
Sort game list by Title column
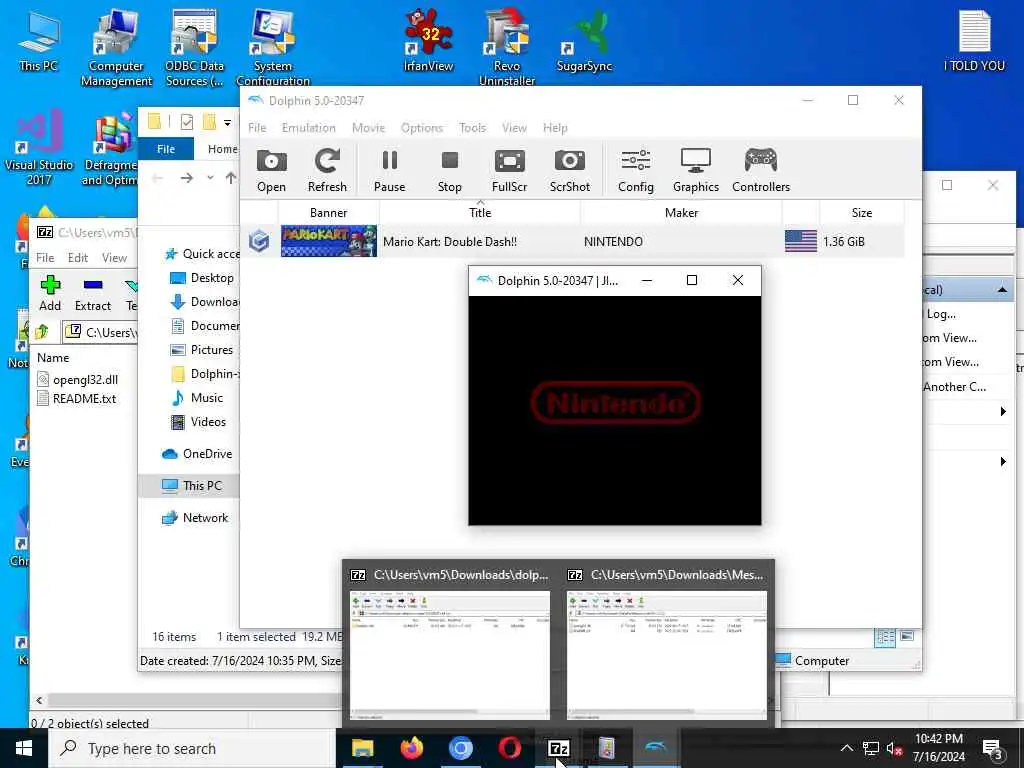pos(480,213)
